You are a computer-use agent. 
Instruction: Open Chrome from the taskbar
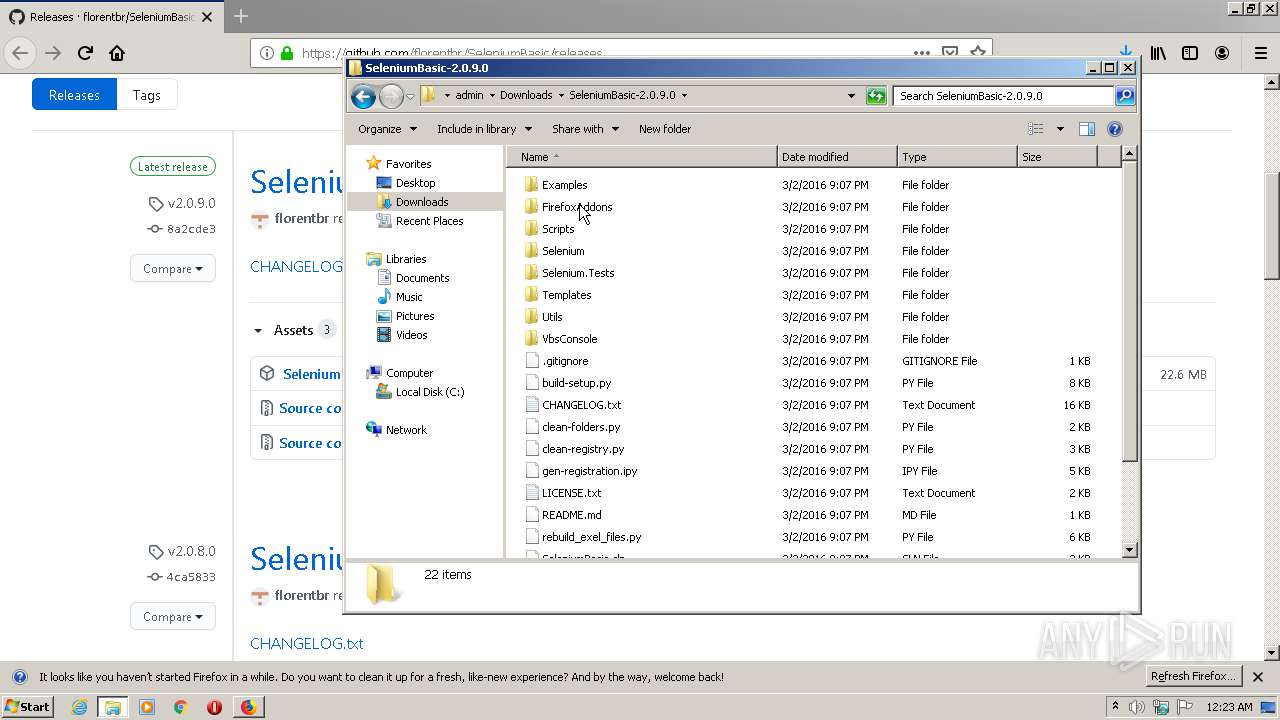(180, 707)
